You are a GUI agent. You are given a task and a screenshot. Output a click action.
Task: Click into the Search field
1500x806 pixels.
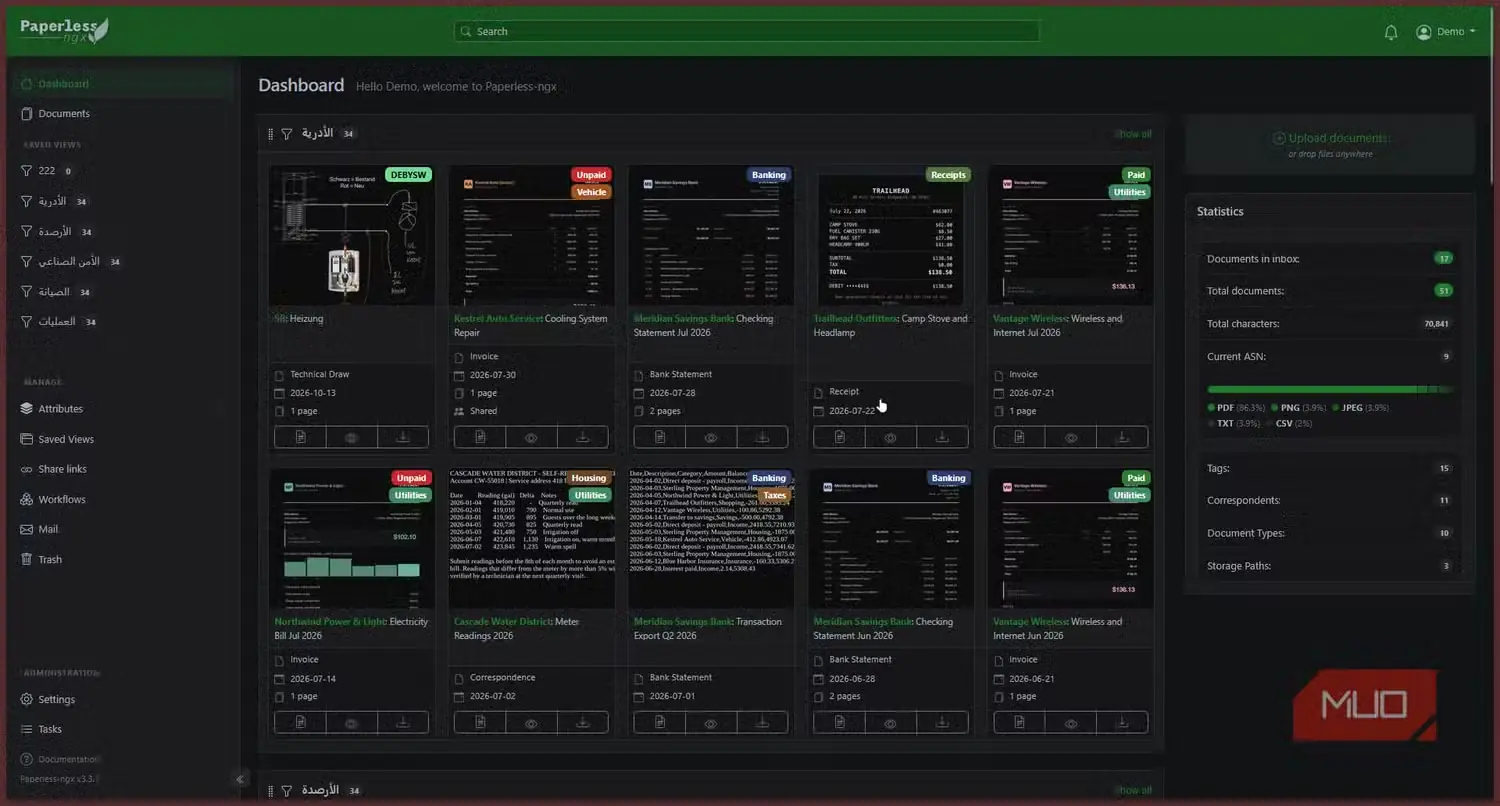click(x=746, y=31)
